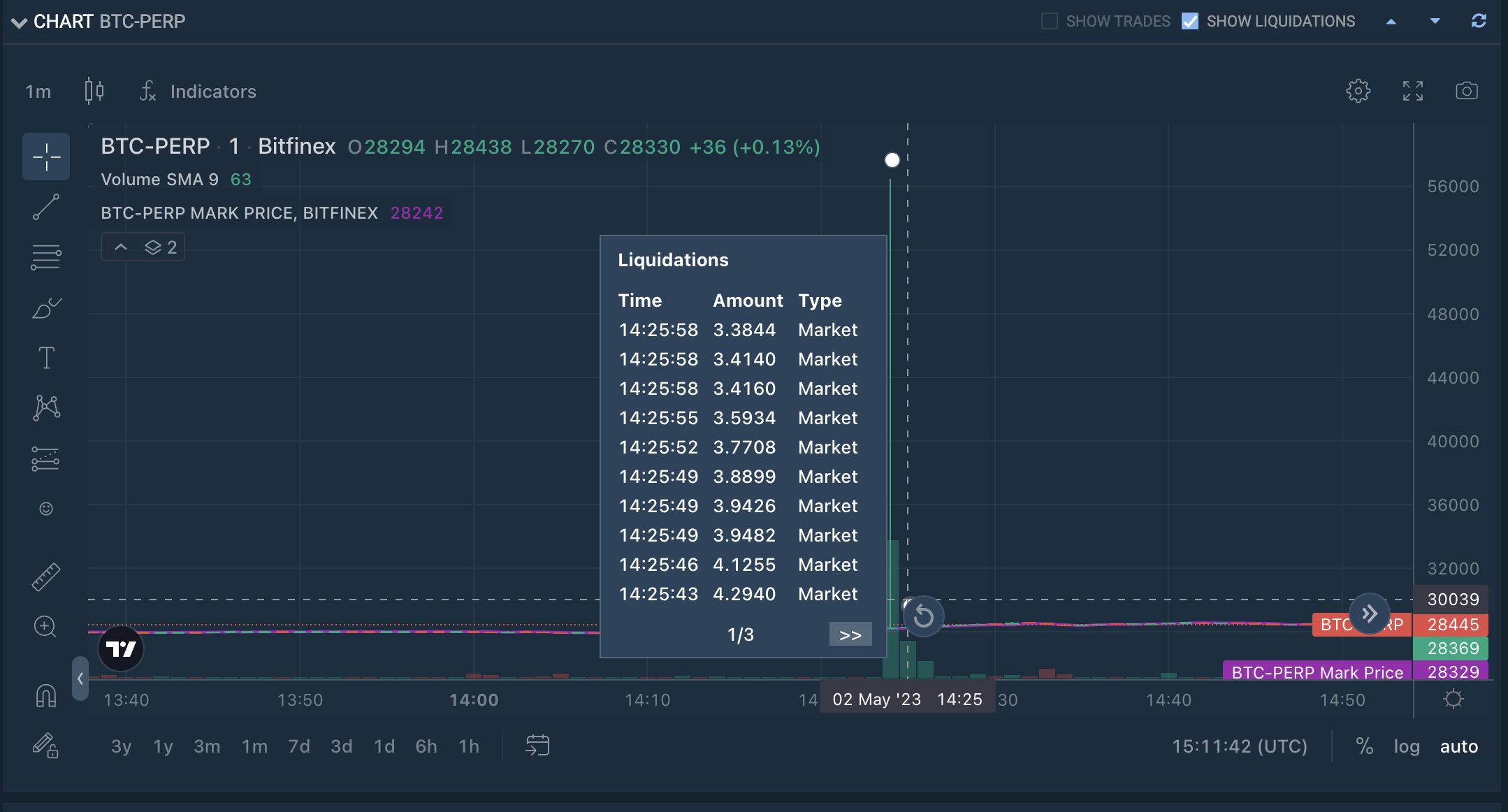Viewport: 1508px width, 812px height.
Task: Select the text annotation tool
Action: coord(46,358)
